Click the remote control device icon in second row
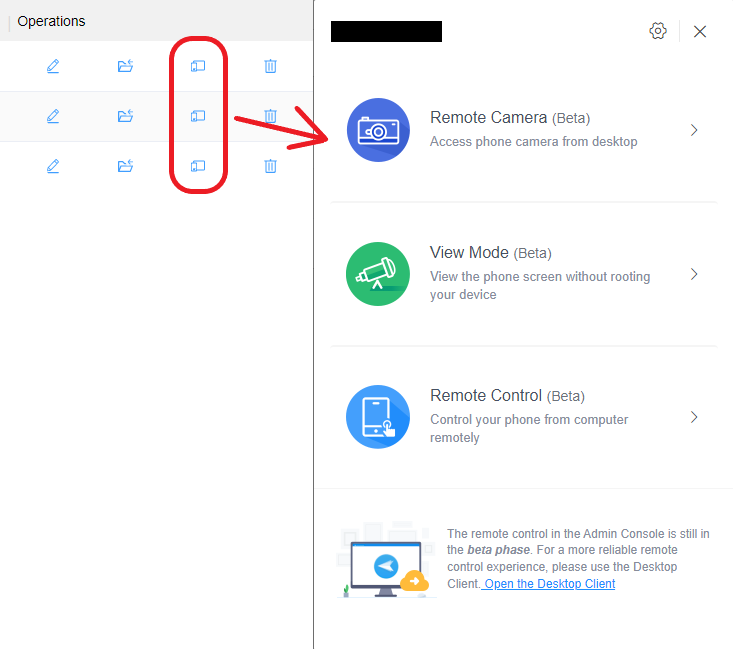Screen dimensions: 733x649 pyautogui.click(x=198, y=116)
